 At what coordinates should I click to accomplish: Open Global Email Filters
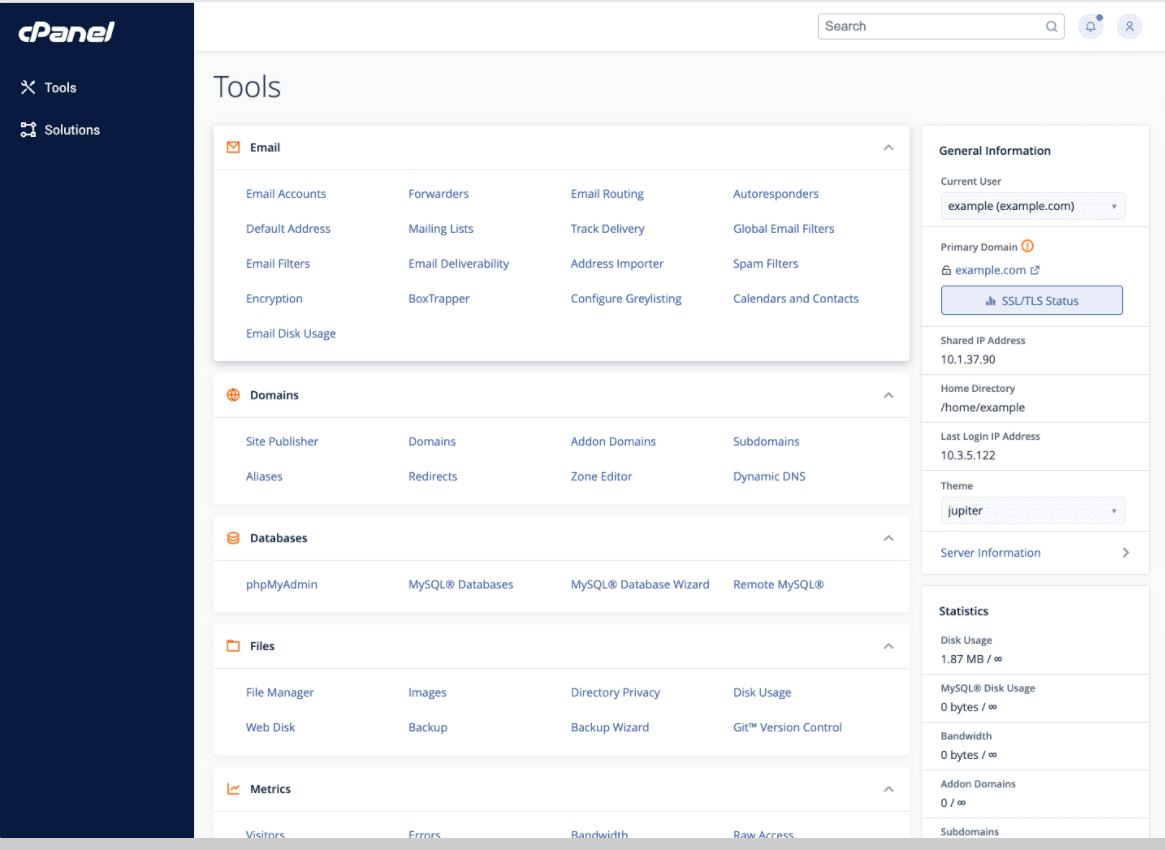point(783,229)
